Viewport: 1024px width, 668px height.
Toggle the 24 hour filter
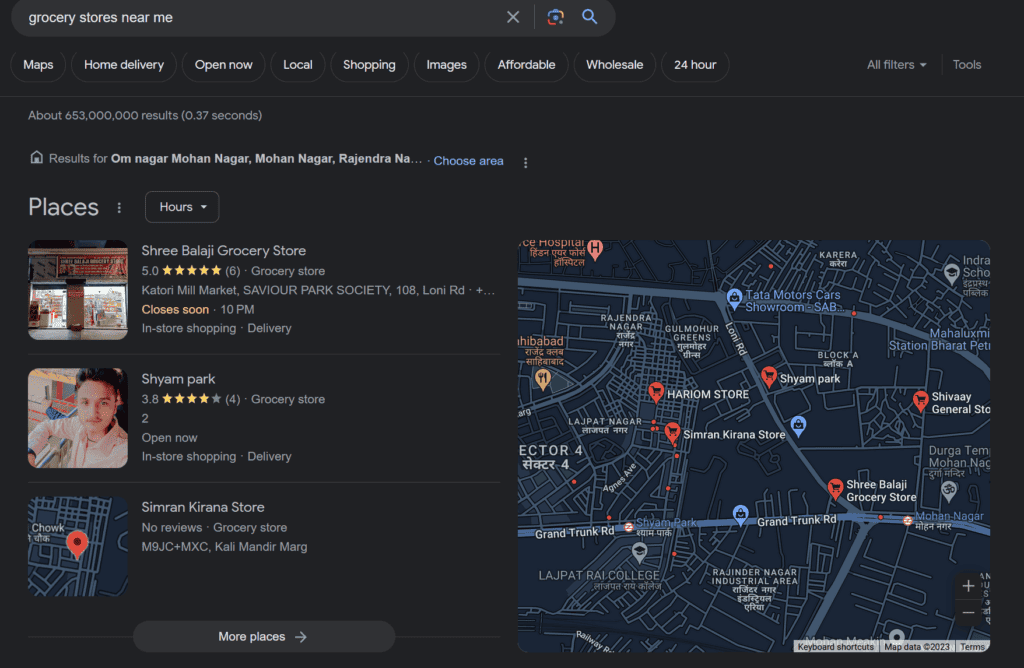(x=694, y=64)
